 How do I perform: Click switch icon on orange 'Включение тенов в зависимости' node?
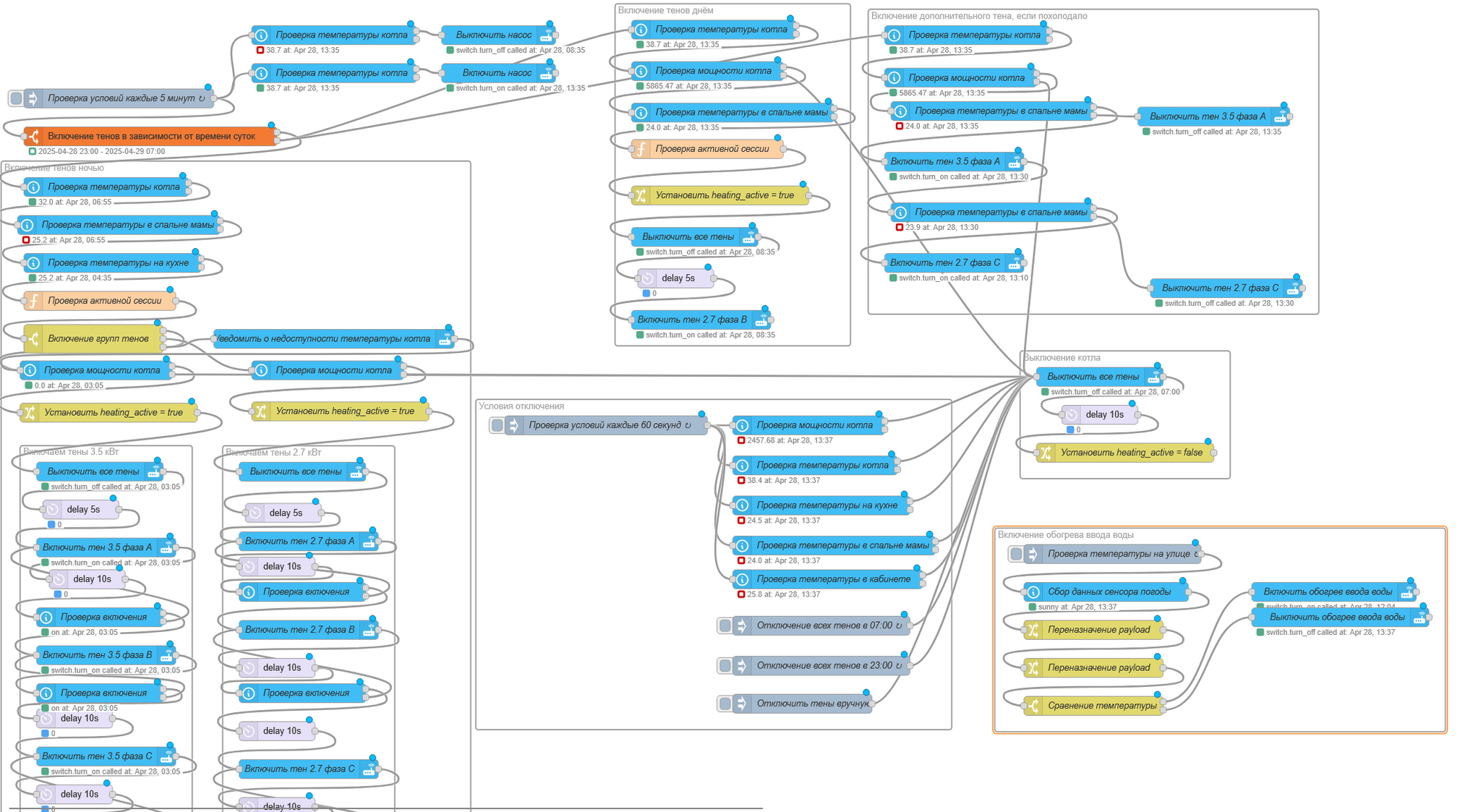[x=33, y=136]
